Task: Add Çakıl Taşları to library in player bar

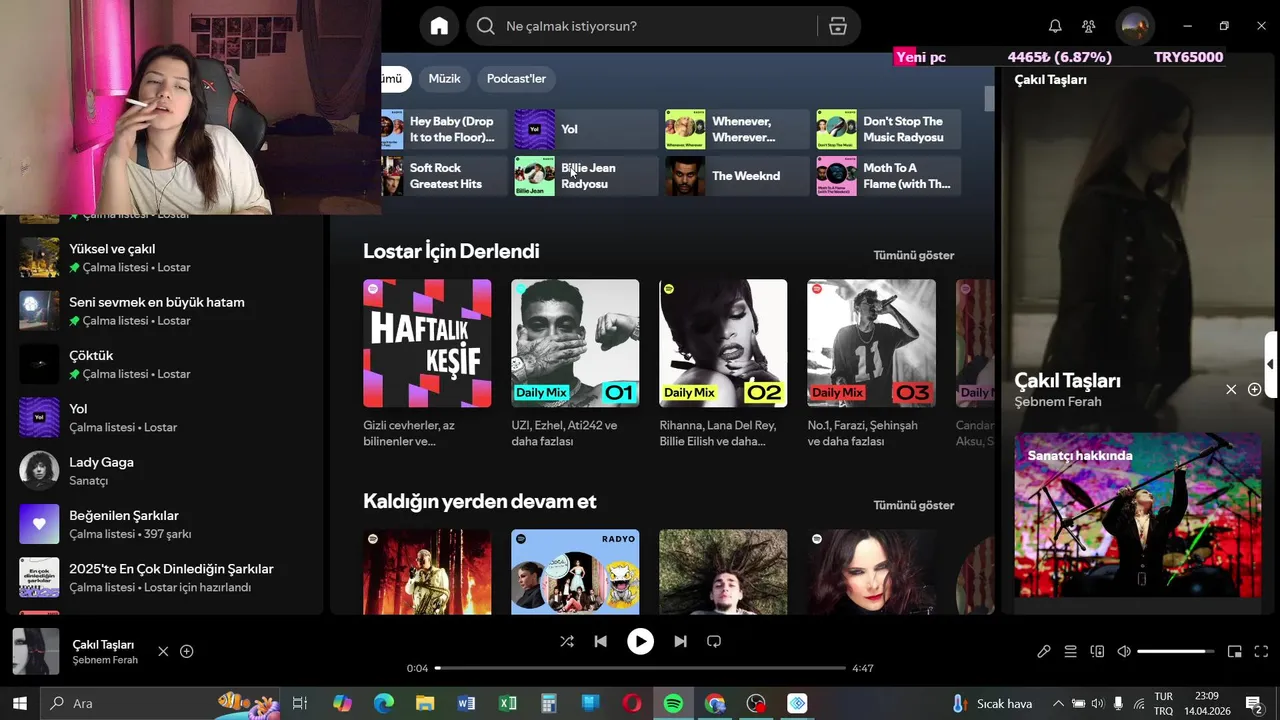Action: click(x=186, y=651)
